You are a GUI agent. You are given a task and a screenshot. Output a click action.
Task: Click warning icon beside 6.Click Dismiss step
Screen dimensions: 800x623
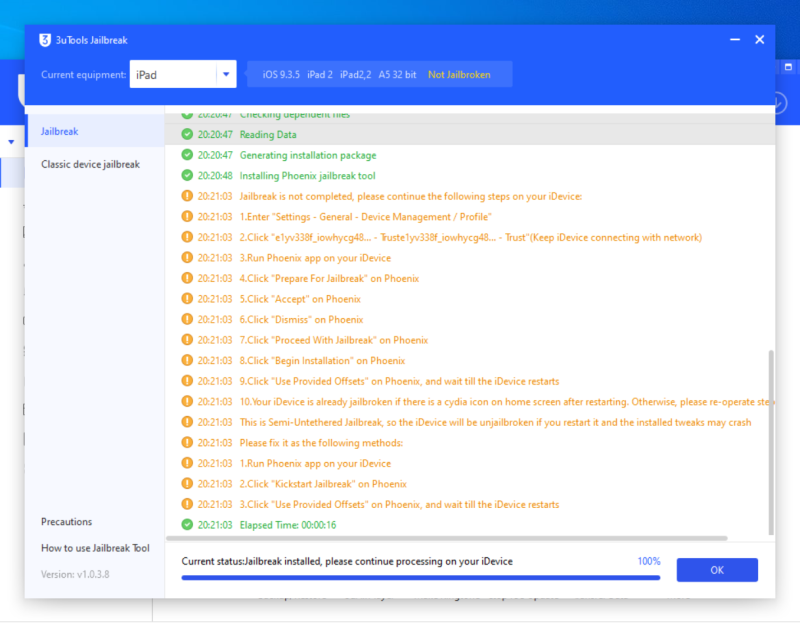coord(187,319)
